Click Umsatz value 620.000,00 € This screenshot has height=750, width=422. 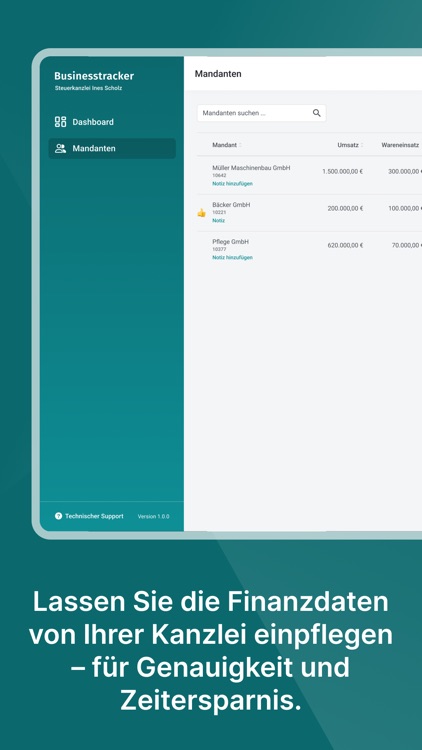click(x=345, y=245)
